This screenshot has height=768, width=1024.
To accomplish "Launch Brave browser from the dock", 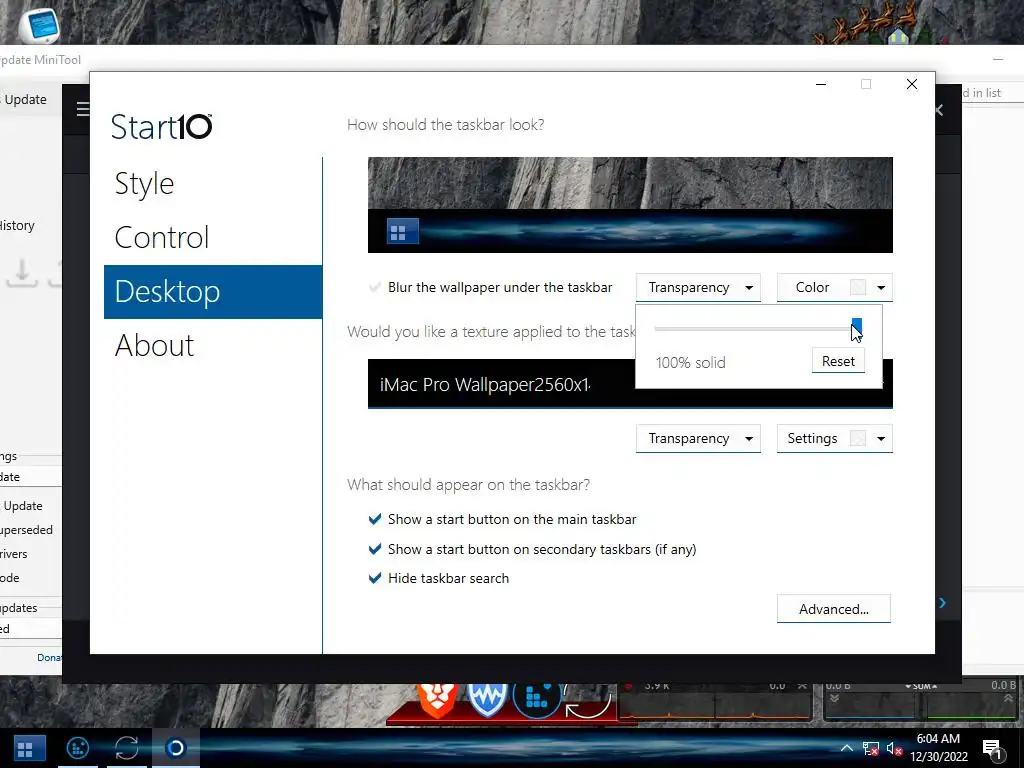I will 436,700.
